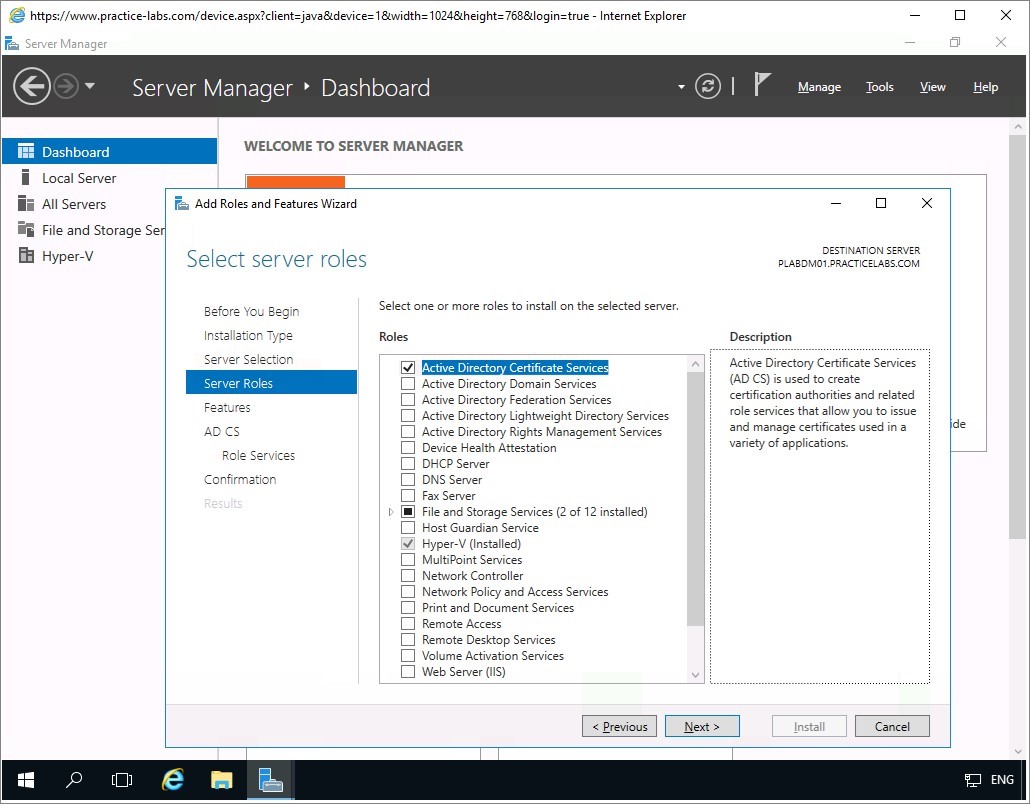Check the Remote Access role
Image resolution: width=1030 pixels, height=804 pixels.
pyautogui.click(x=408, y=623)
